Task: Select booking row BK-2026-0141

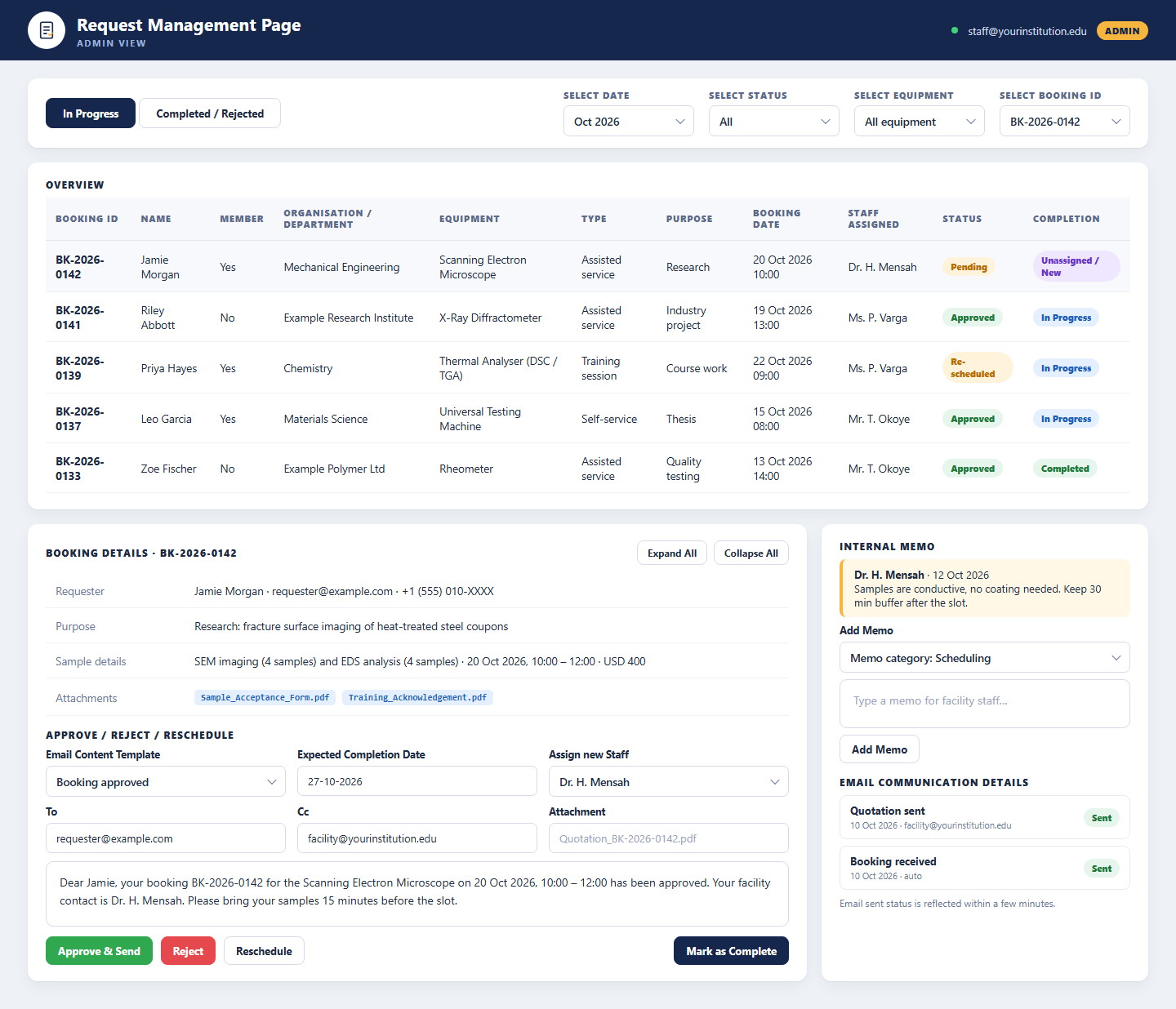Action: pyautogui.click(x=588, y=318)
